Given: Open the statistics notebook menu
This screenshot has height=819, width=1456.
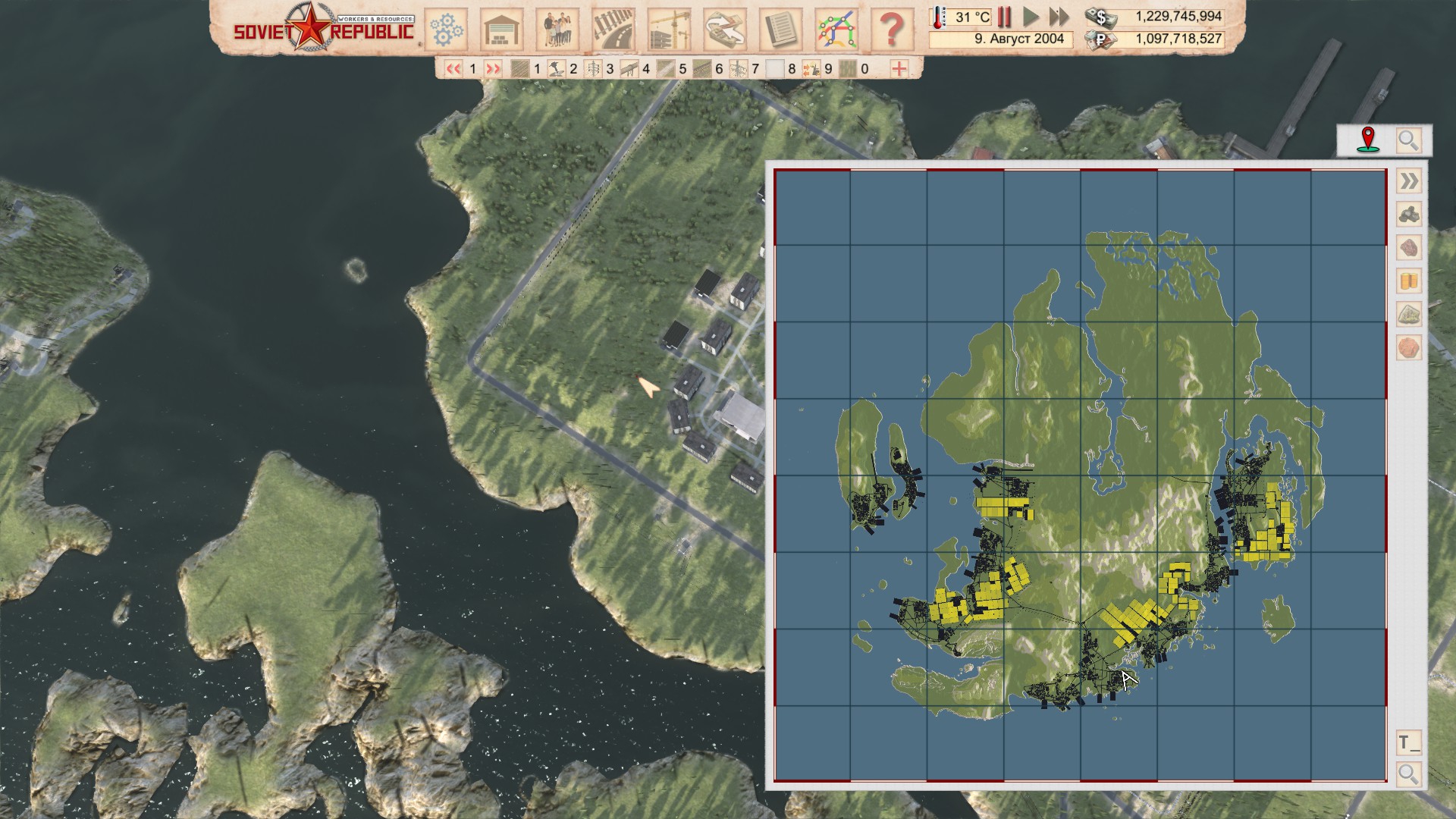Looking at the screenshot, I should click(x=780, y=30).
